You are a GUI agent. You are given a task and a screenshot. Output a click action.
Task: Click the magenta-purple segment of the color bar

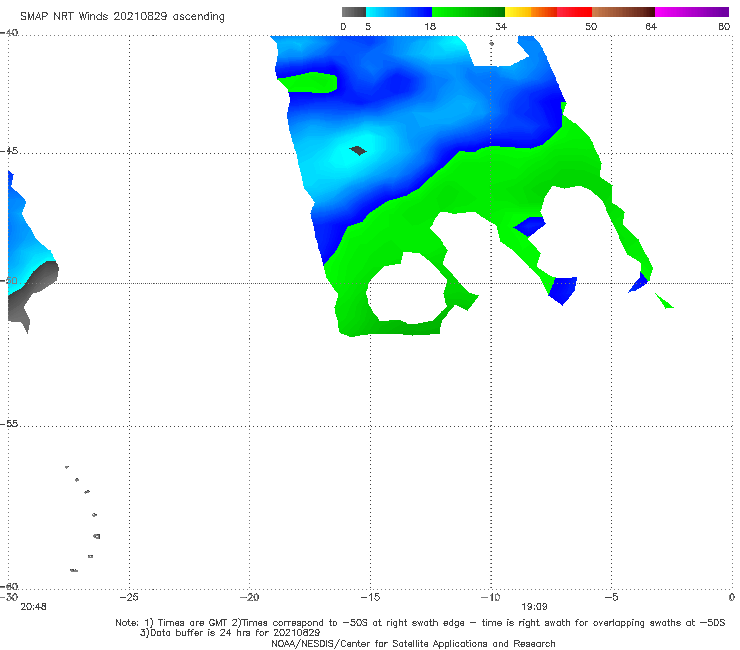[x=692, y=12]
